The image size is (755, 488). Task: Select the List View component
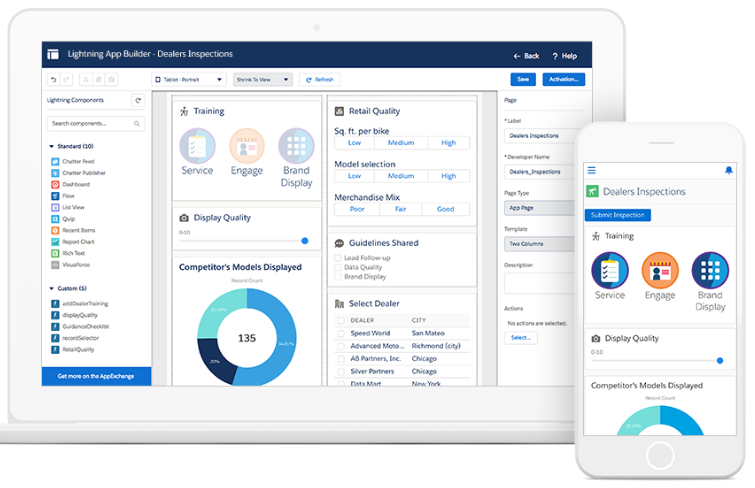[x=68, y=208]
